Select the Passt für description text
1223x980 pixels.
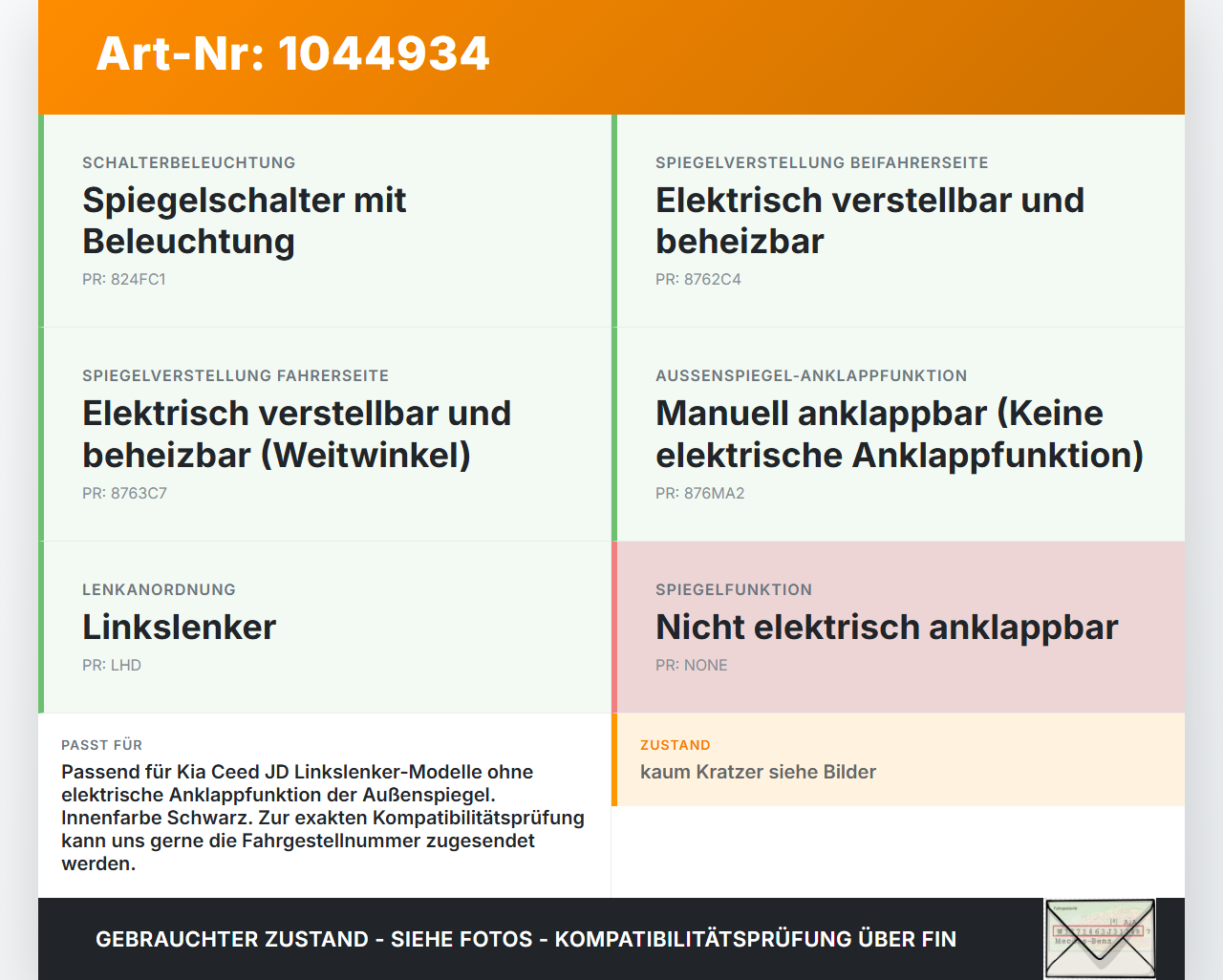tap(323, 818)
